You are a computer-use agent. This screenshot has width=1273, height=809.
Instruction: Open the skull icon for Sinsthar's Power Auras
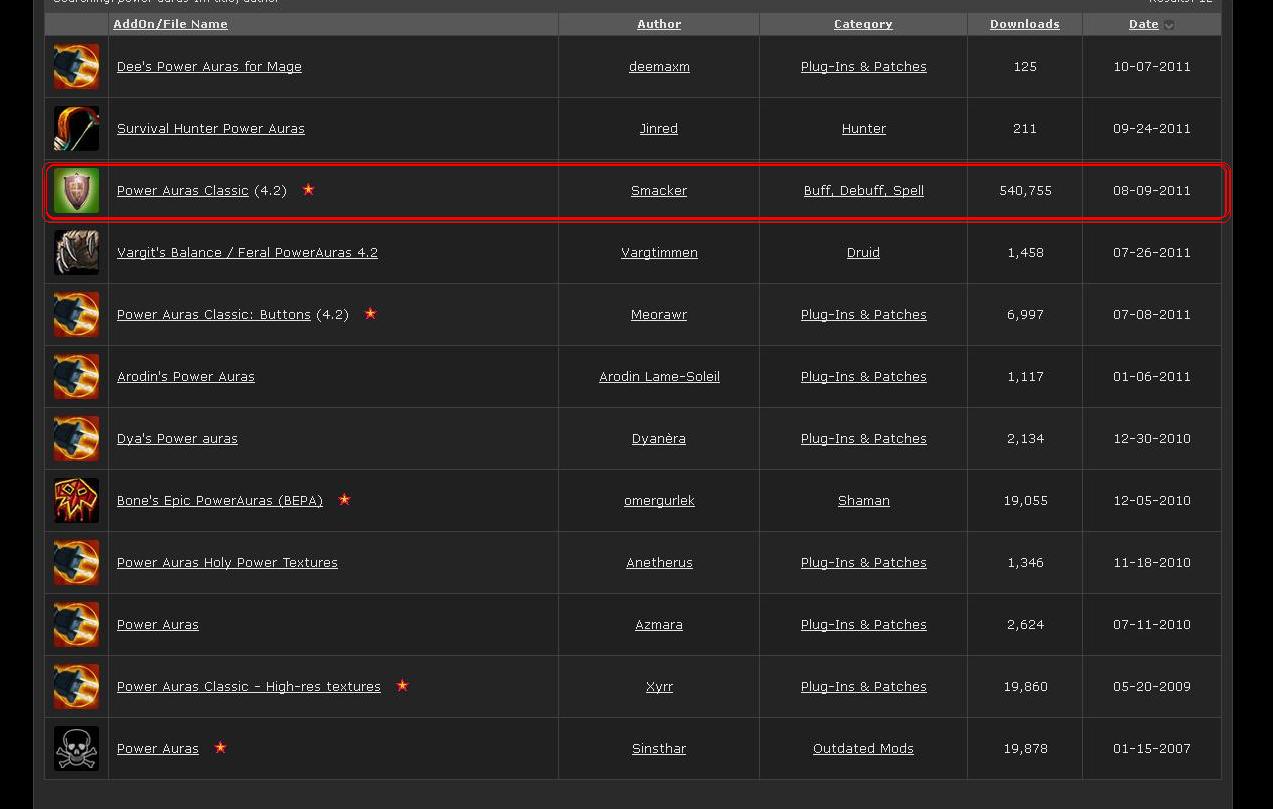pos(76,749)
